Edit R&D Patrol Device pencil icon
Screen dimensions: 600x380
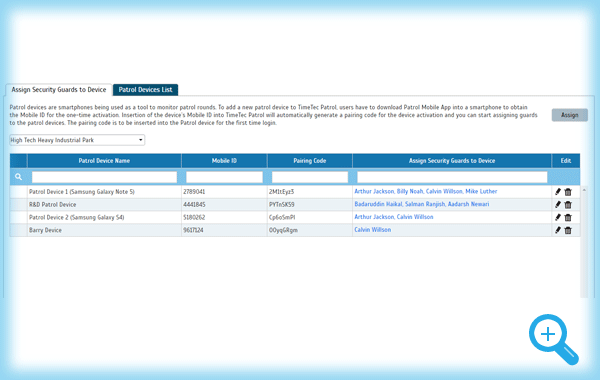[558, 205]
